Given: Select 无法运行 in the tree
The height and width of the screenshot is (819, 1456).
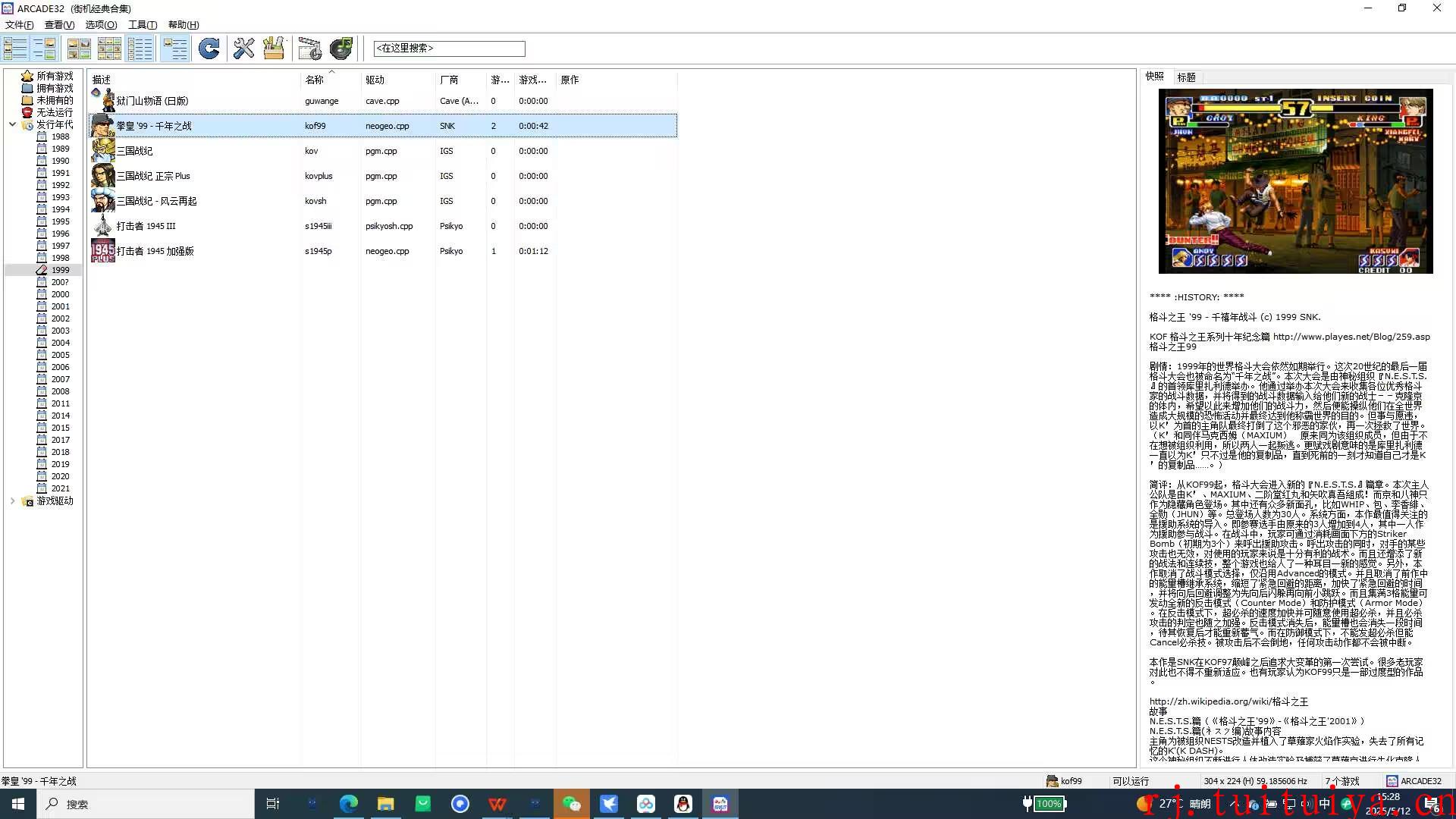Looking at the screenshot, I should tap(55, 112).
